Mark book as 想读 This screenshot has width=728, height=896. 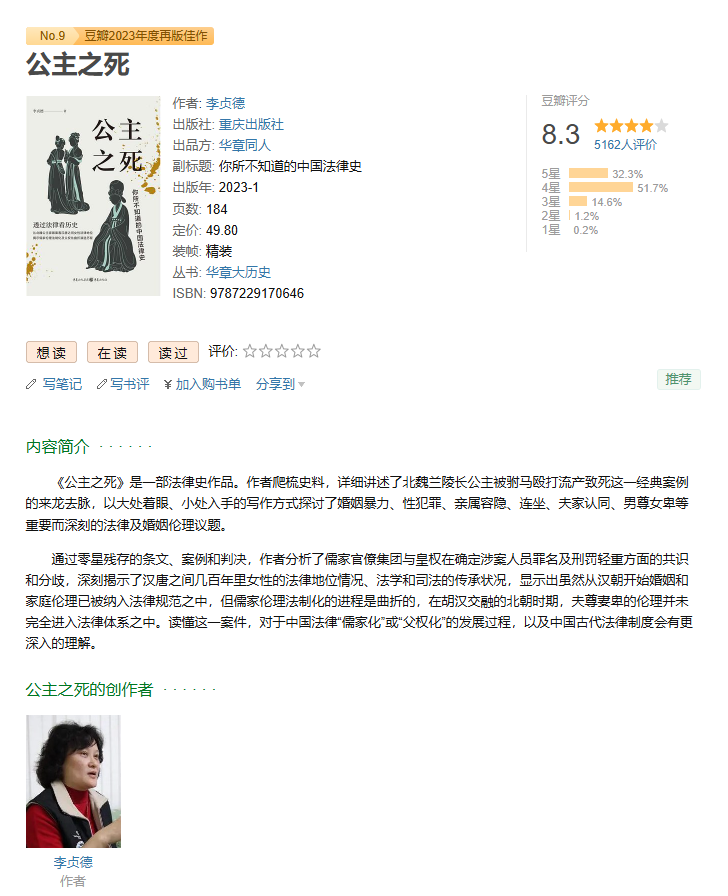tap(51, 353)
